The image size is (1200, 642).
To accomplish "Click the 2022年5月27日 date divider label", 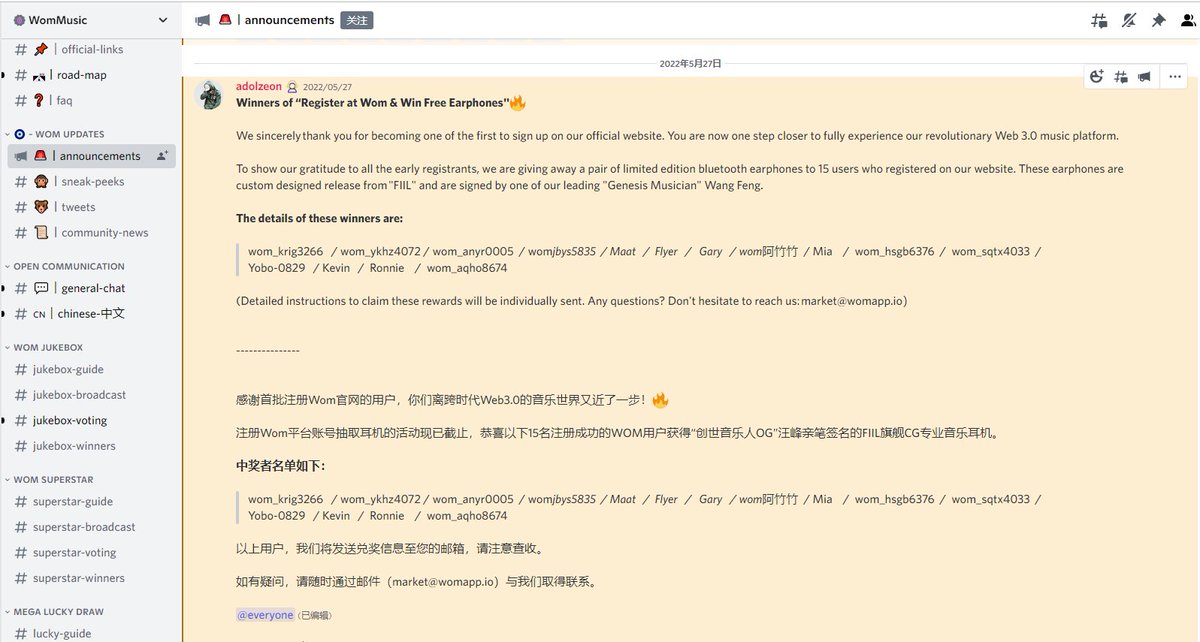I will click(x=690, y=63).
